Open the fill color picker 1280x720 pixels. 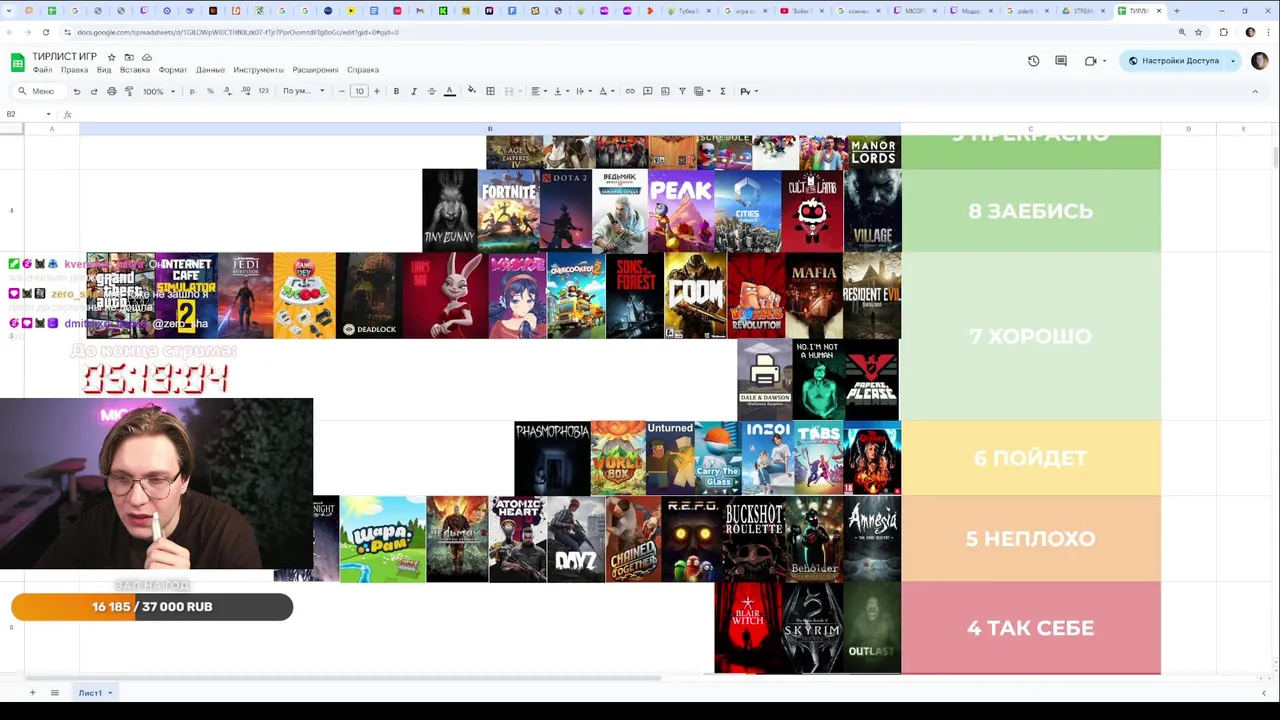coord(472,91)
